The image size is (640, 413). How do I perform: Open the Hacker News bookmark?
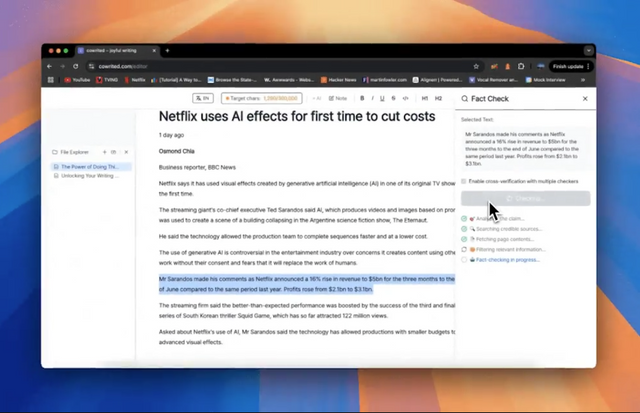click(338, 80)
